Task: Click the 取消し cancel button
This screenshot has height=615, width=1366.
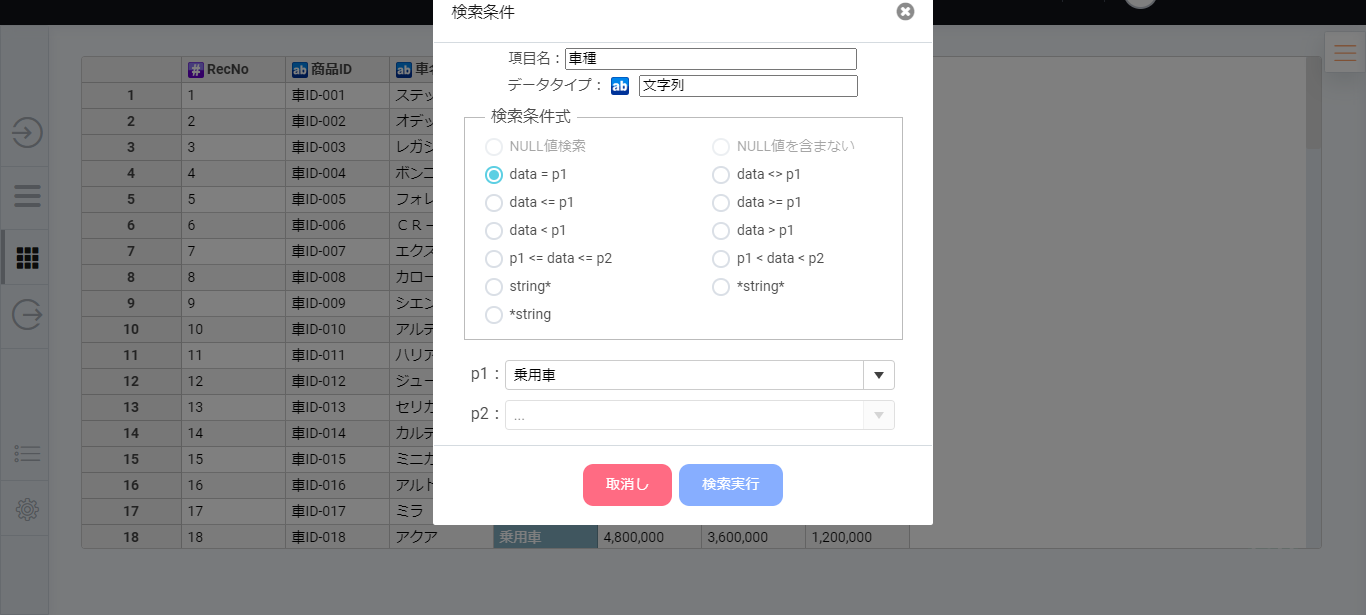Action: [x=627, y=485]
